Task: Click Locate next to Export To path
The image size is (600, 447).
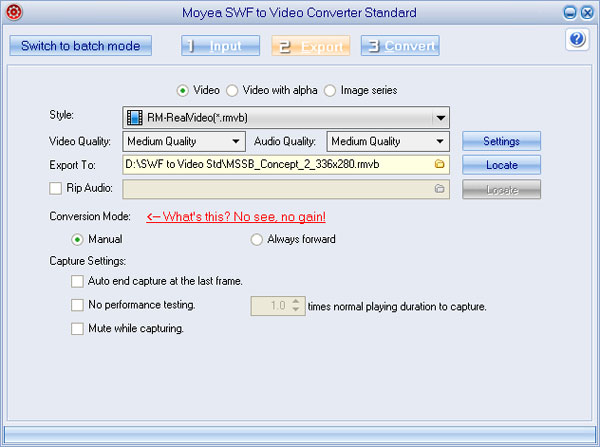Action: coord(501,165)
